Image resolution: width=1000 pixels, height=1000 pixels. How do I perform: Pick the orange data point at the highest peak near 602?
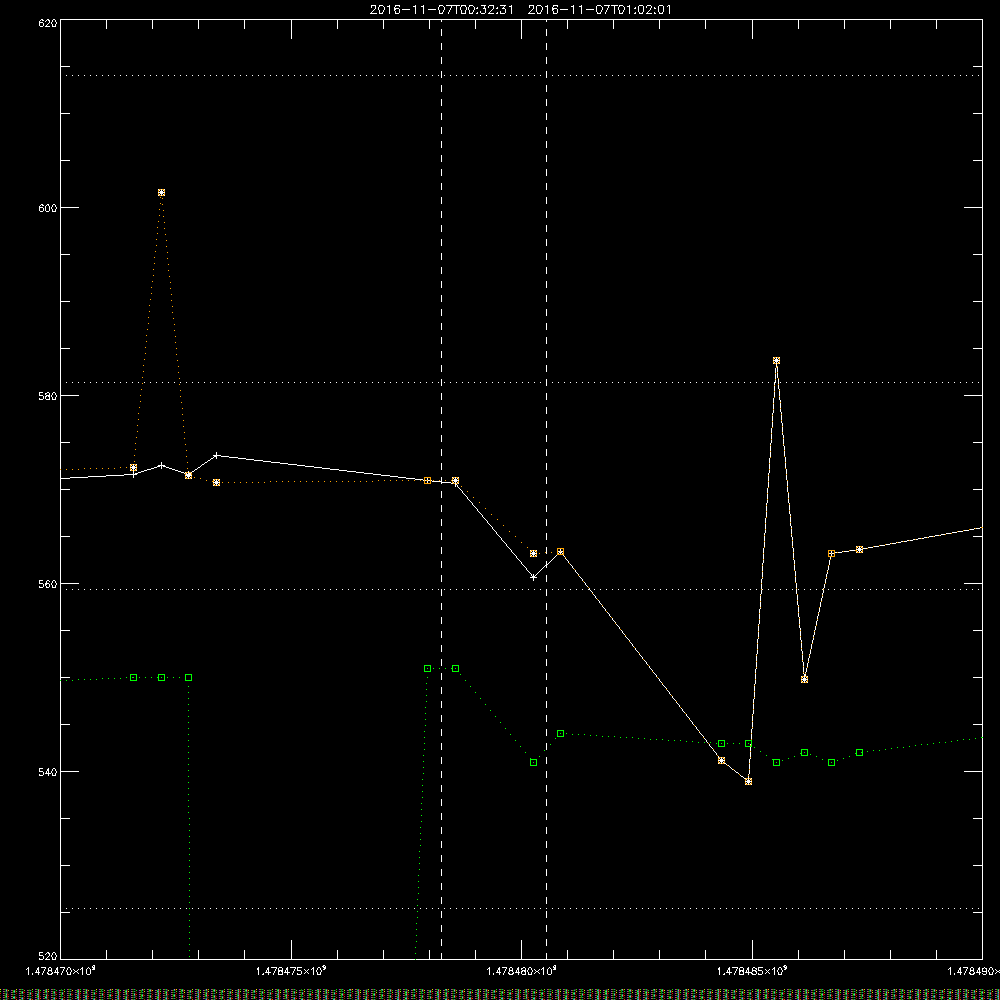[x=161, y=193]
